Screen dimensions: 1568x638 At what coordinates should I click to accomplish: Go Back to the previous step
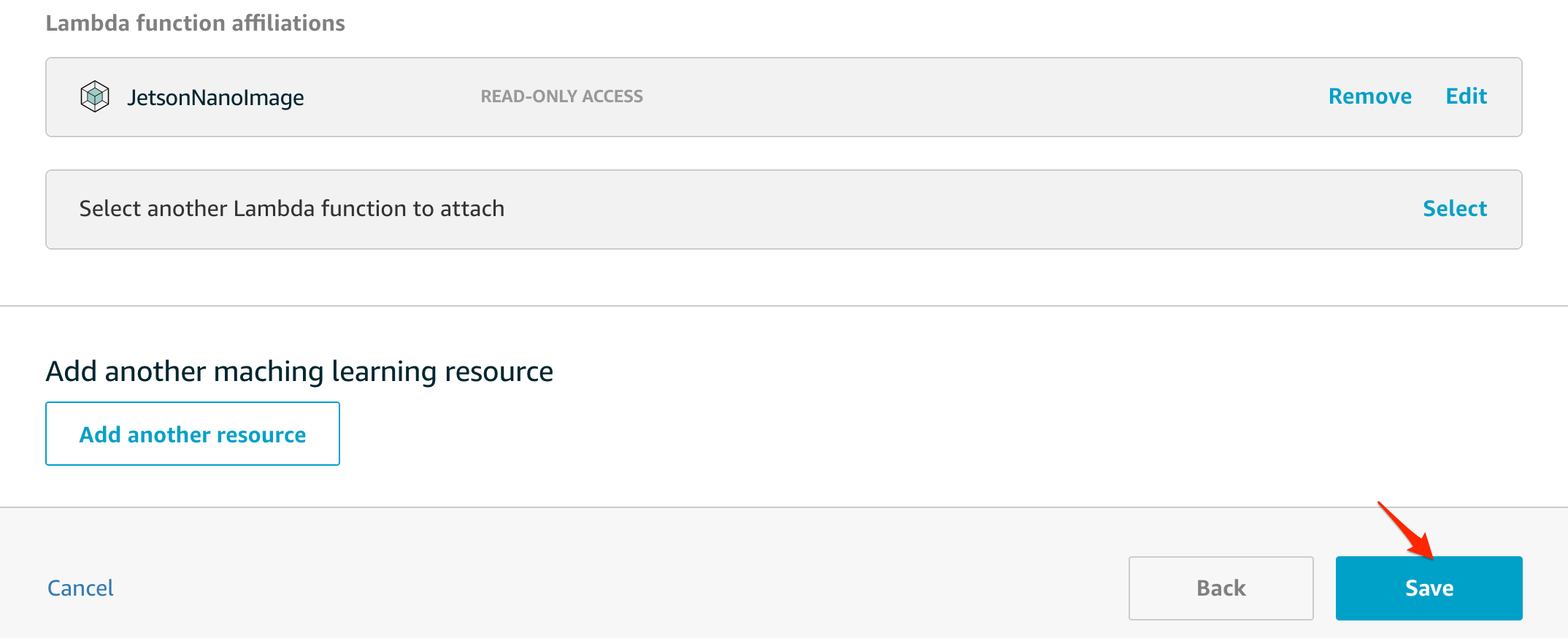click(1221, 588)
